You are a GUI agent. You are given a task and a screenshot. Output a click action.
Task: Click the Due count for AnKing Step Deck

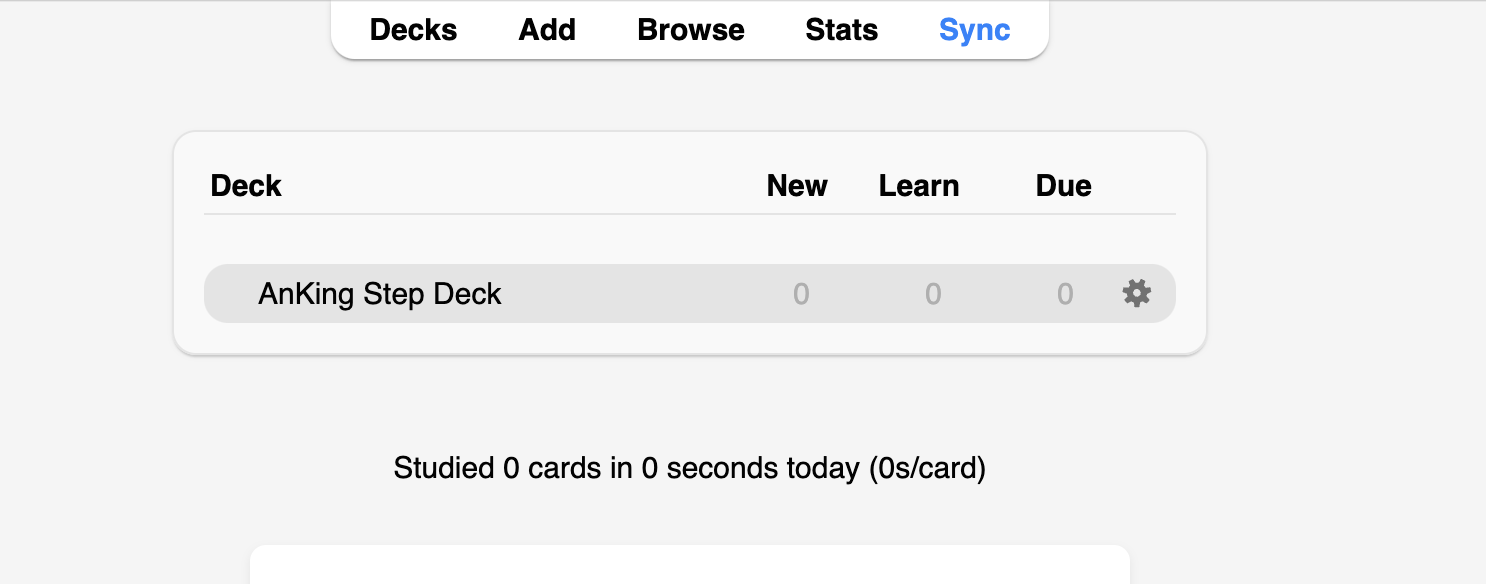point(1065,294)
